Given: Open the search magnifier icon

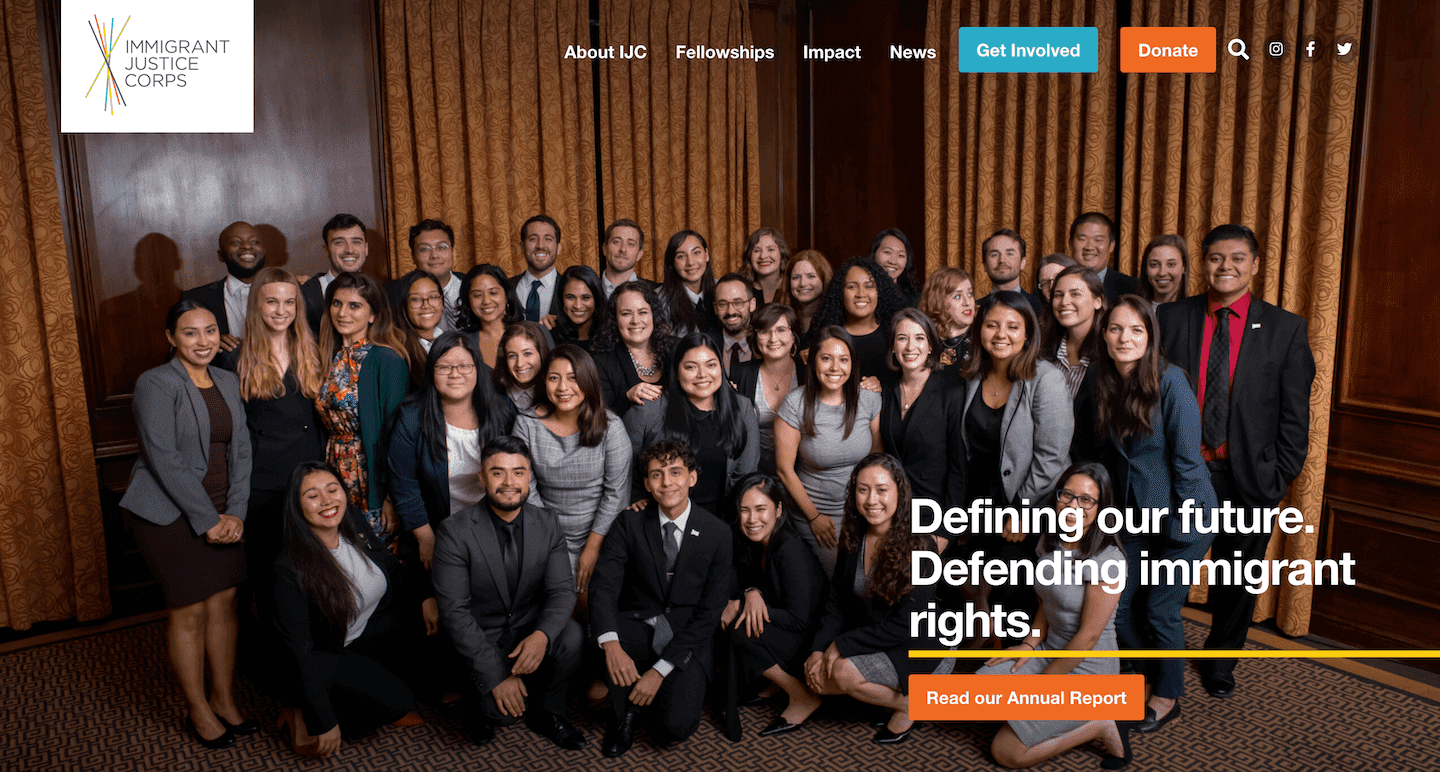Looking at the screenshot, I should tap(1238, 50).
